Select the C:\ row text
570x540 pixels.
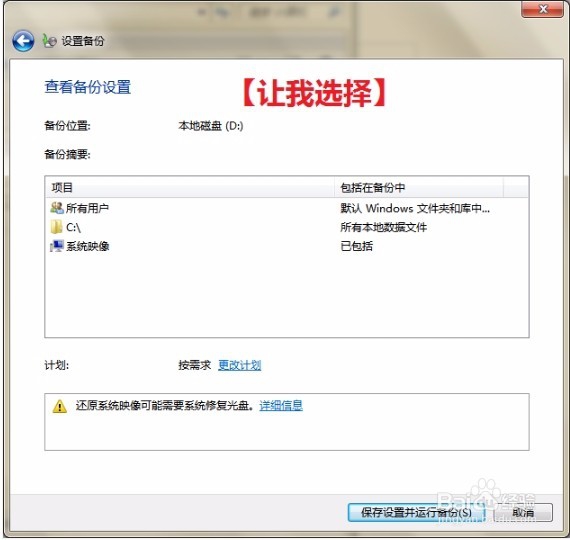(x=73, y=228)
